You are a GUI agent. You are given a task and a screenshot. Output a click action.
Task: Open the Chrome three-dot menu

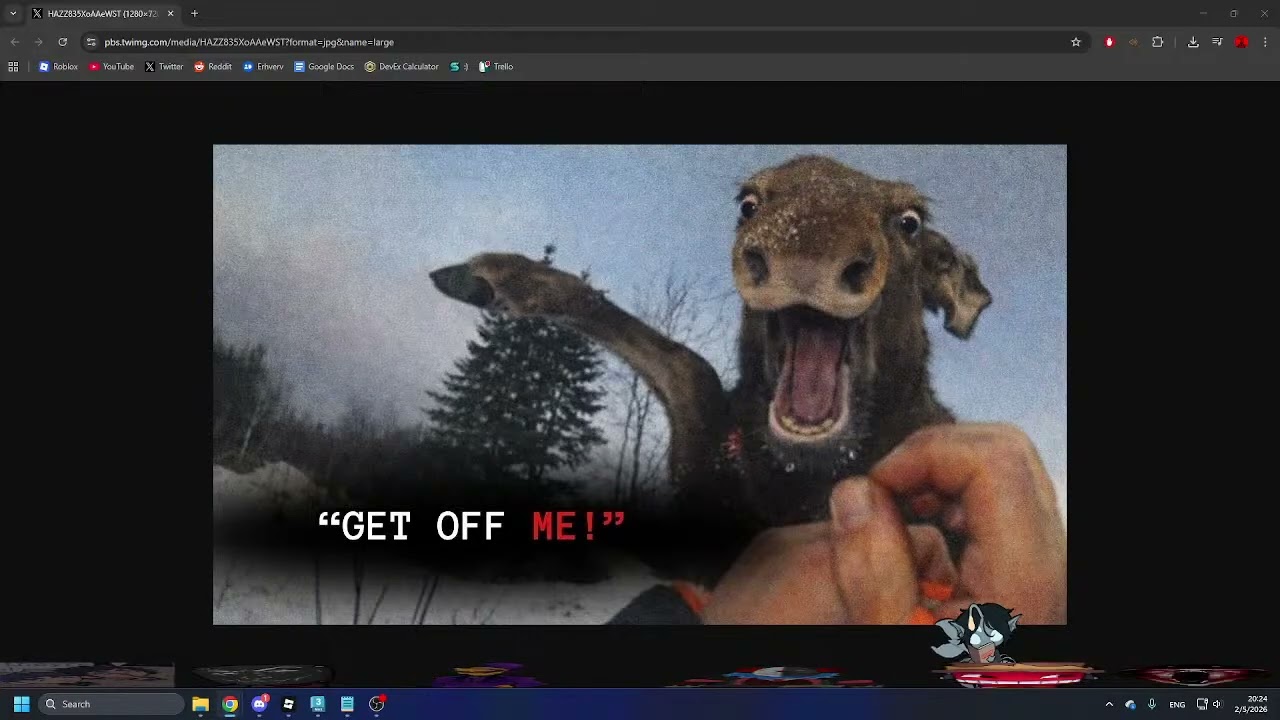point(1265,42)
